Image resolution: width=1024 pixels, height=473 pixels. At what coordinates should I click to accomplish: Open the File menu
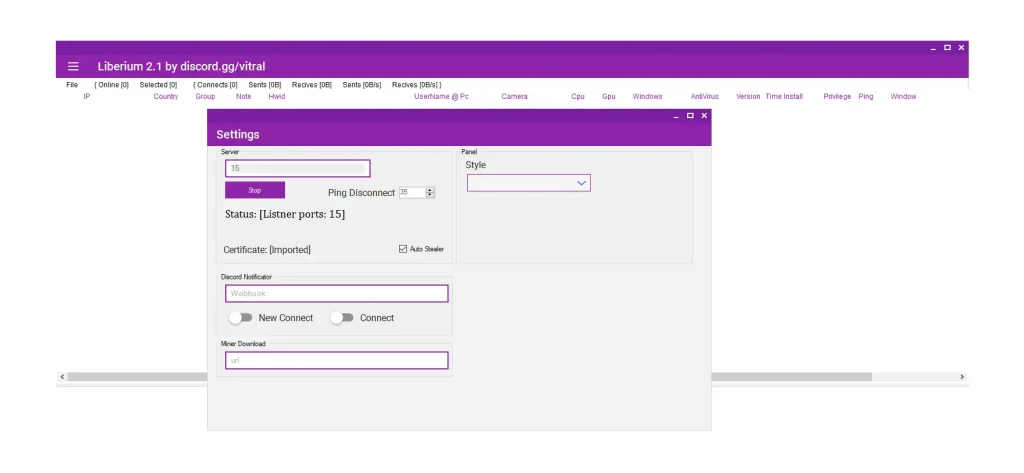pyautogui.click(x=72, y=85)
